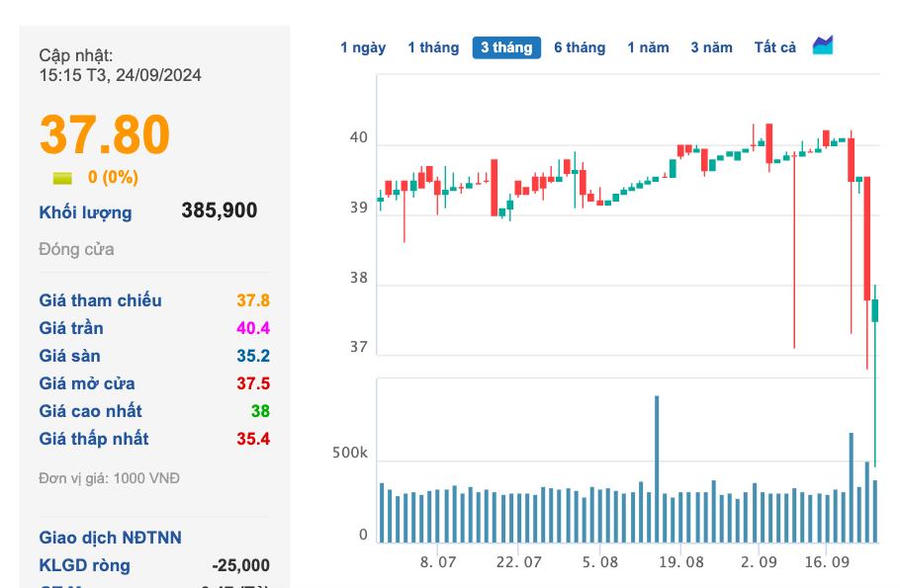Image resolution: width=900 pixels, height=588 pixels.
Task: Display the full history with Tất cả
Action: pyautogui.click(x=775, y=48)
